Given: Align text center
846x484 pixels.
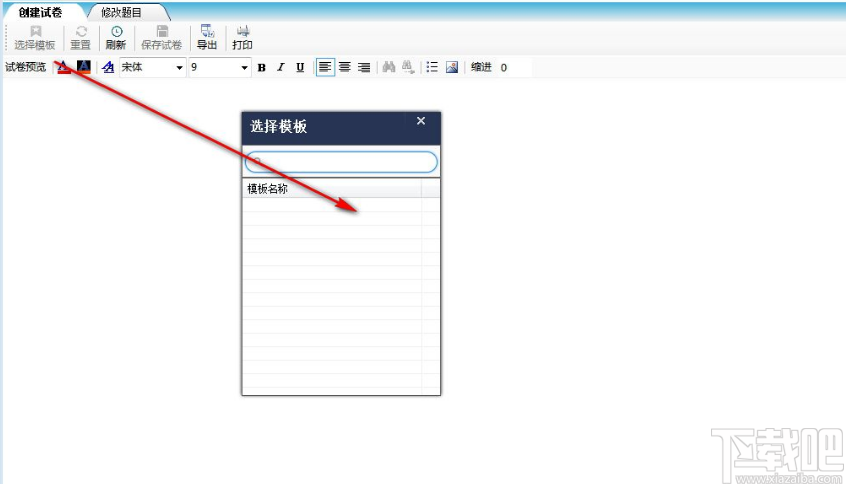Looking at the screenshot, I should [345, 67].
